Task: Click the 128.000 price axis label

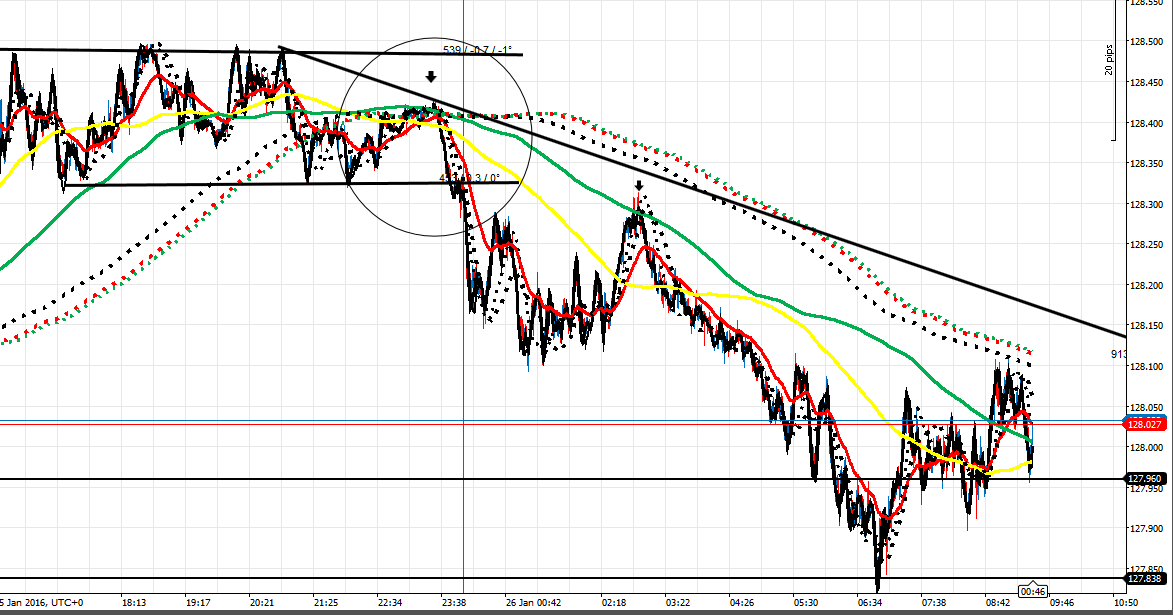Action: click(1145, 447)
